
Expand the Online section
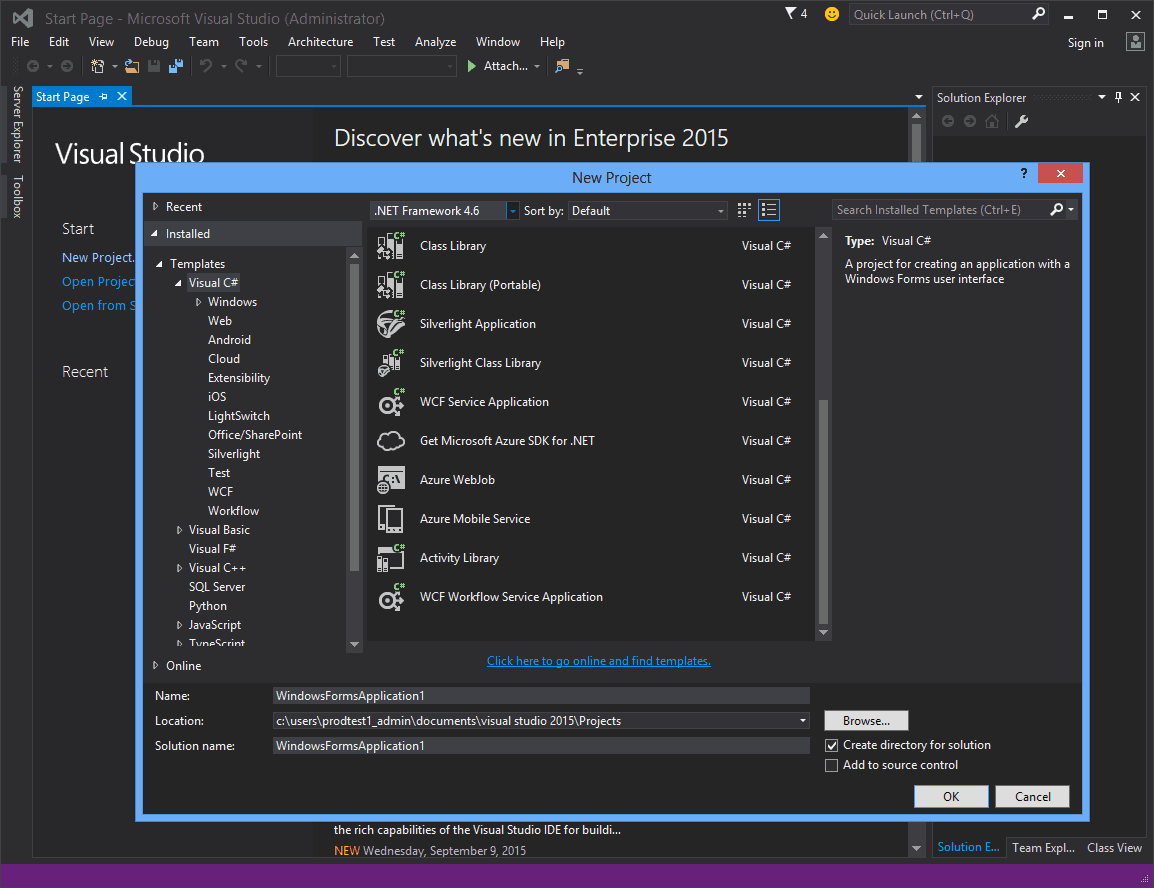[155, 665]
